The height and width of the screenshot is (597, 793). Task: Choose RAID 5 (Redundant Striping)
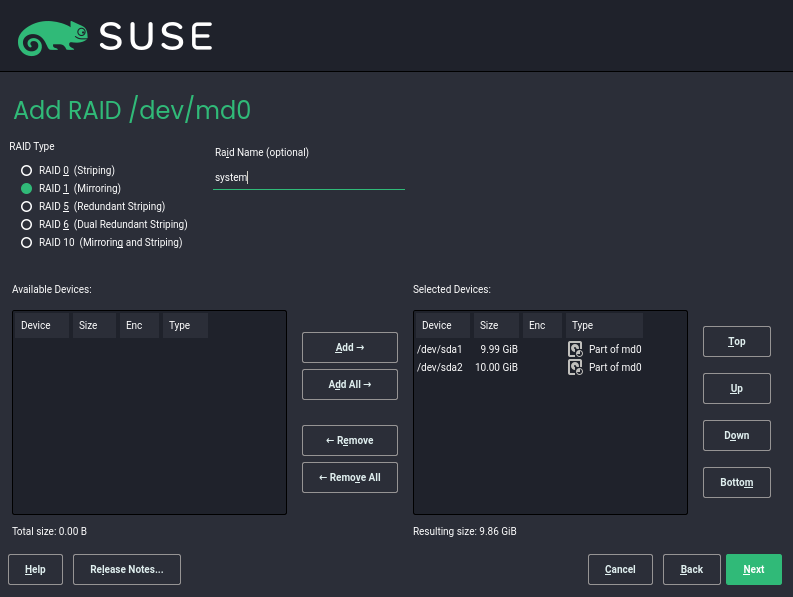[x=27, y=206]
